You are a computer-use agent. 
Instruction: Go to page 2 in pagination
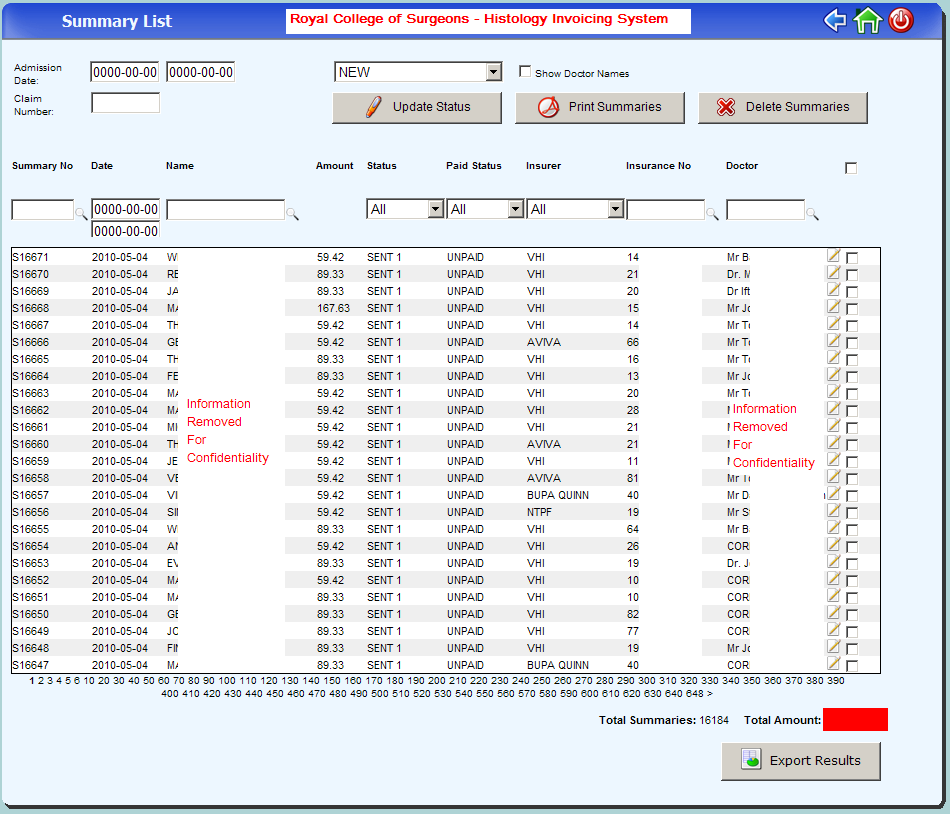[x=41, y=680]
